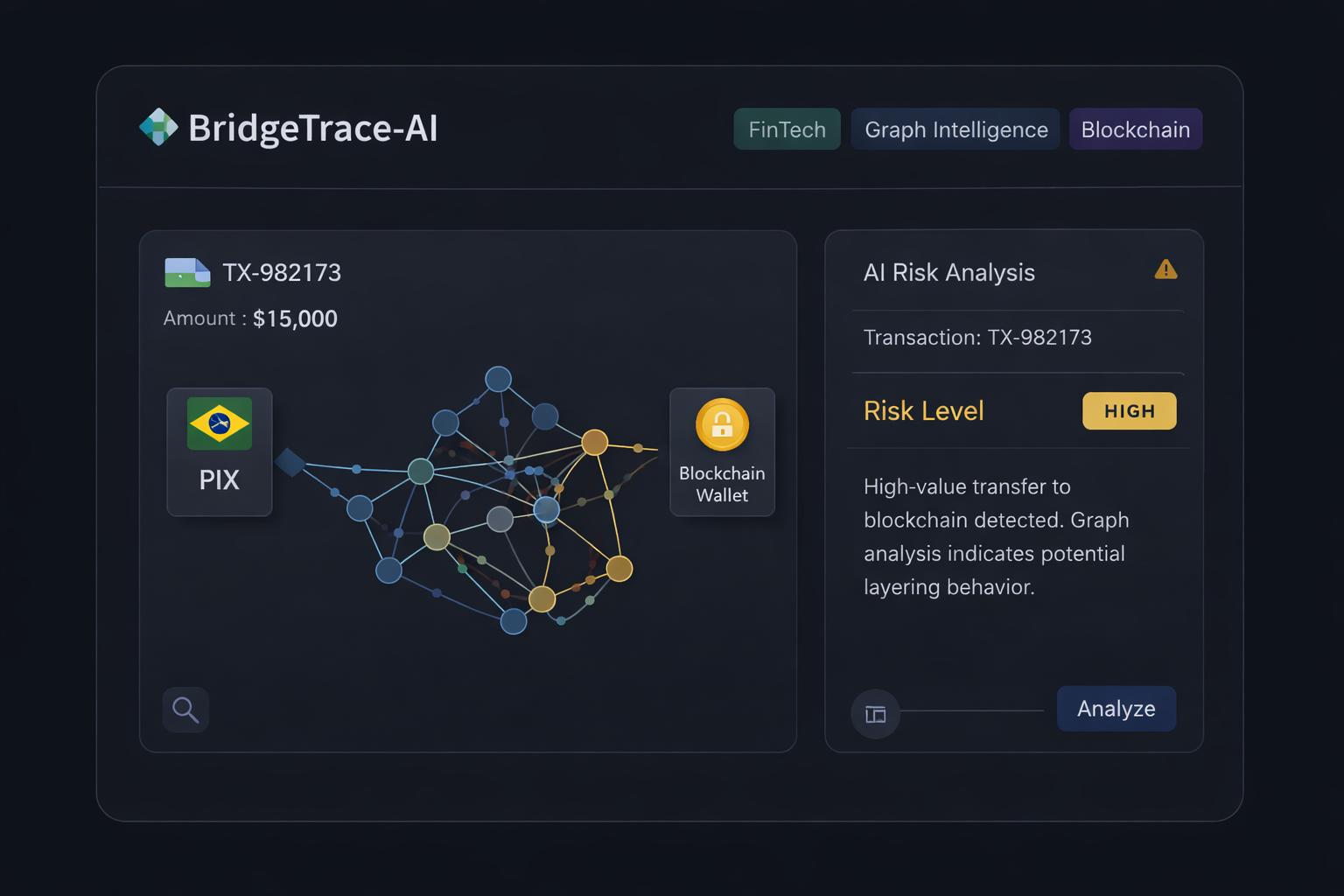1344x896 pixels.
Task: Click the warning triangle in AI Risk Analysis
Action: click(1165, 270)
